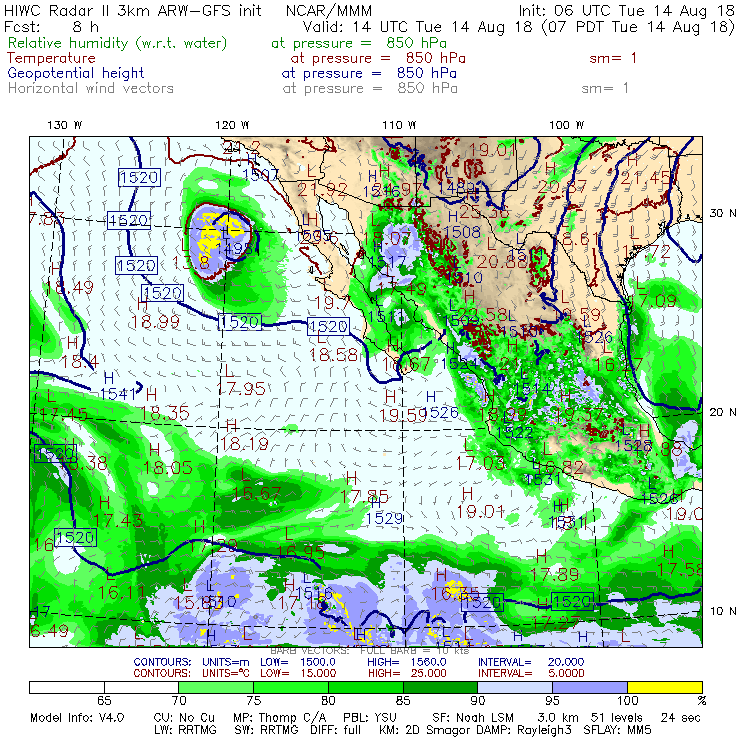Click the '65' colorbar tick label

(104, 701)
